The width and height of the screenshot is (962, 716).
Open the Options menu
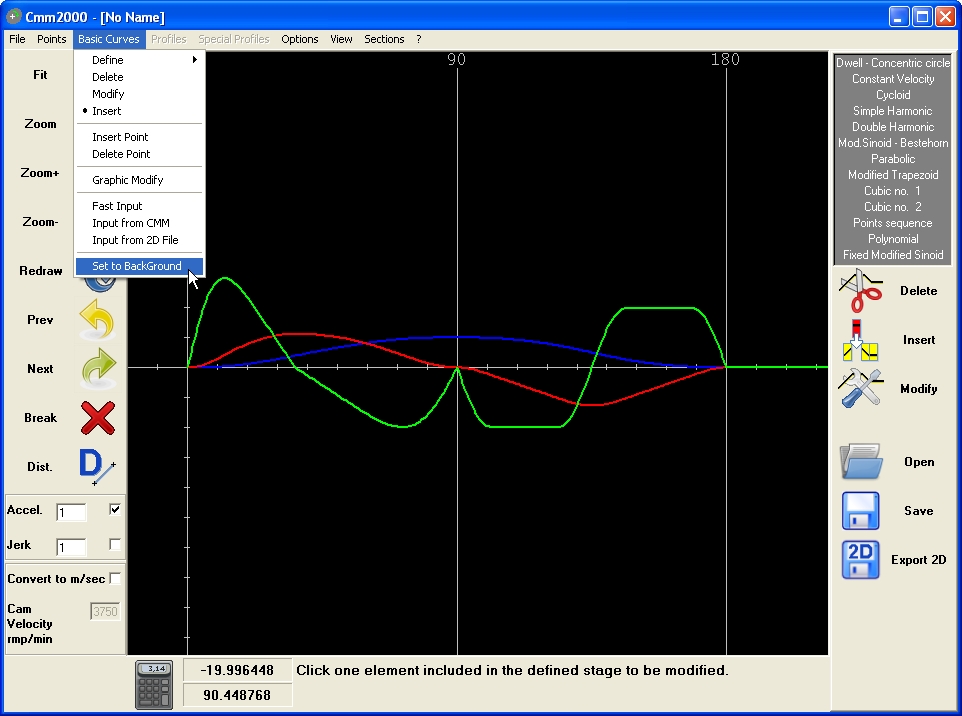coord(299,39)
